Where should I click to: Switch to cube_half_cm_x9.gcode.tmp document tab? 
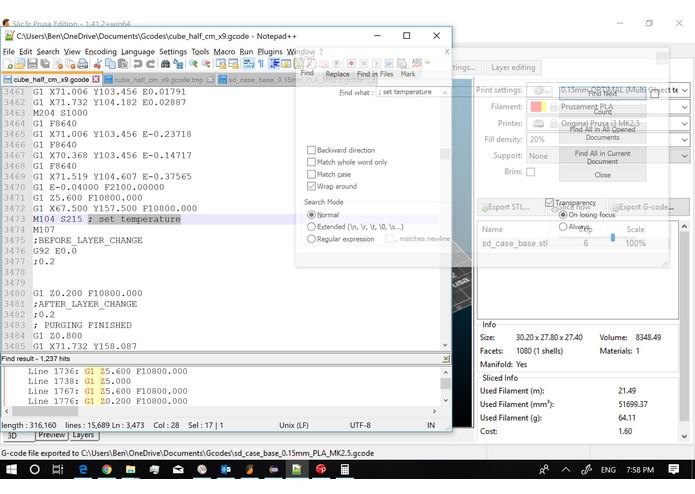click(x=159, y=80)
